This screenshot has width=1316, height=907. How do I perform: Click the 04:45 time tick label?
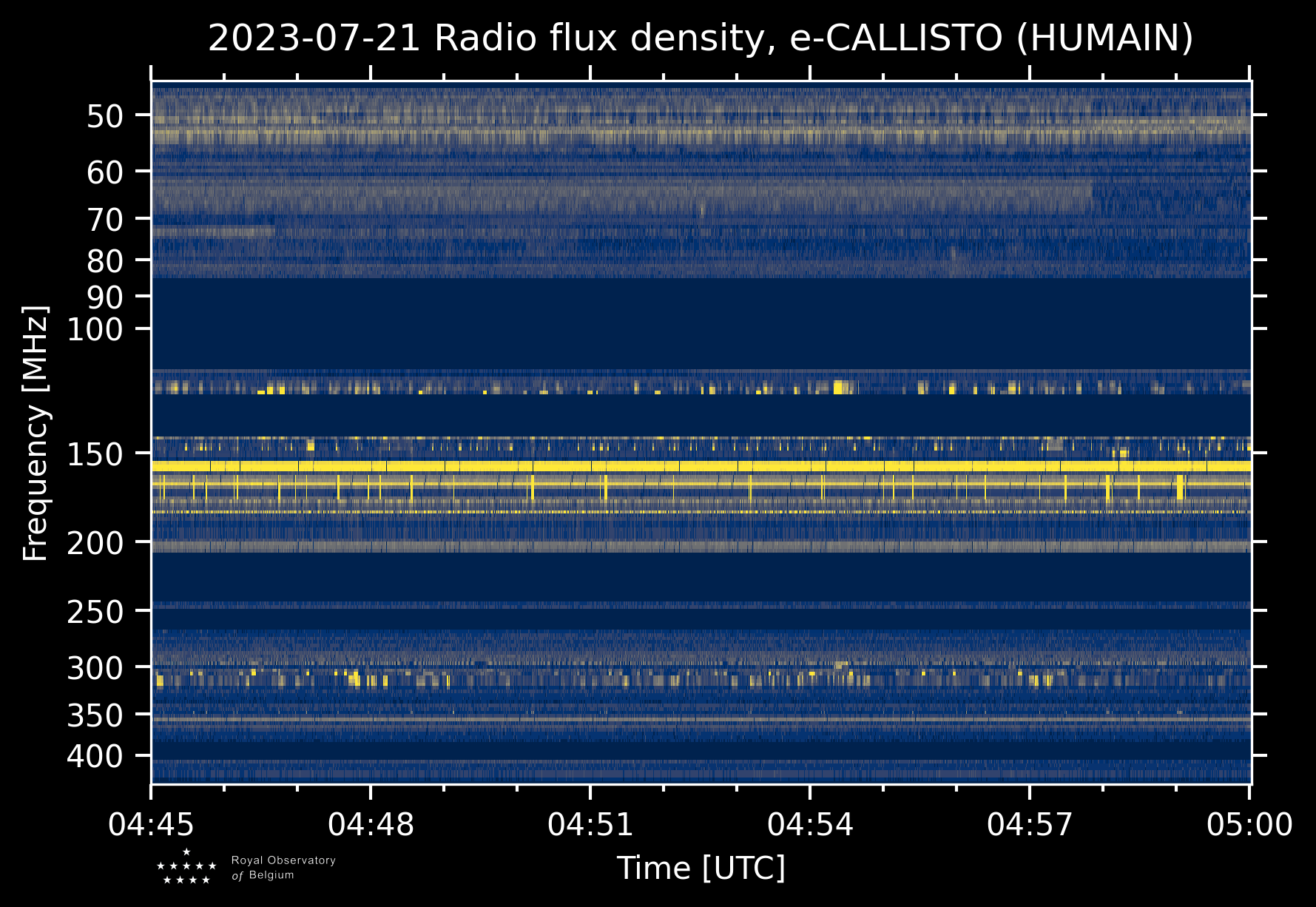click(x=152, y=824)
